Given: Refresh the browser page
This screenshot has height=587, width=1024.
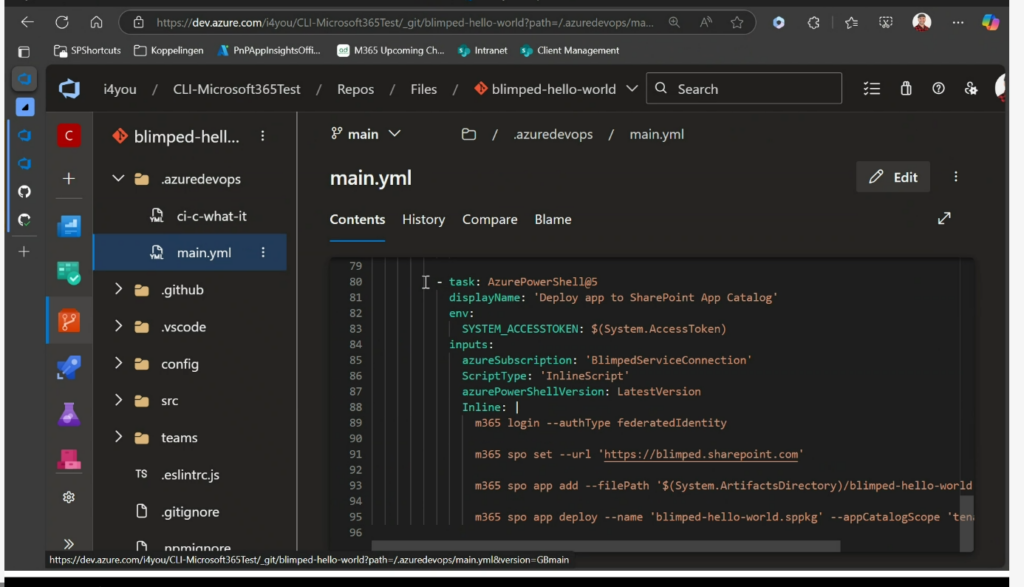Looking at the screenshot, I should pos(62,22).
